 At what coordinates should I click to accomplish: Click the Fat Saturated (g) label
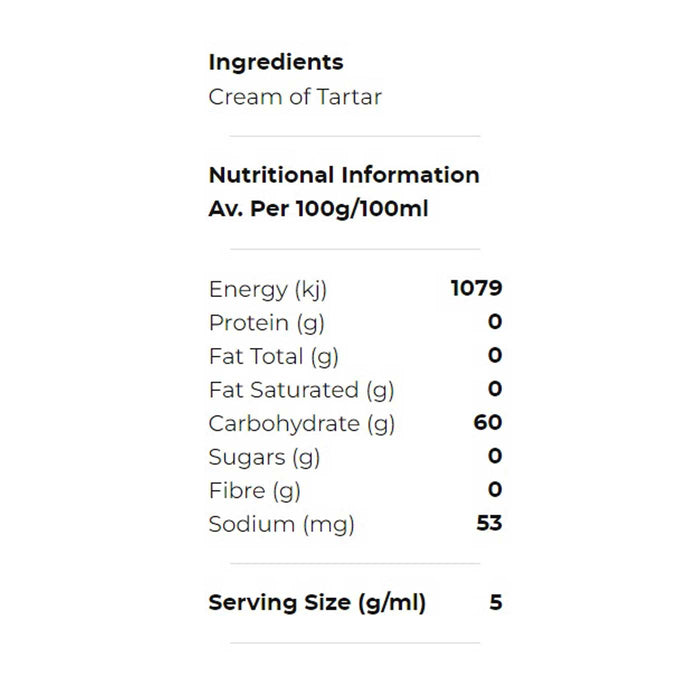pyautogui.click(x=300, y=389)
